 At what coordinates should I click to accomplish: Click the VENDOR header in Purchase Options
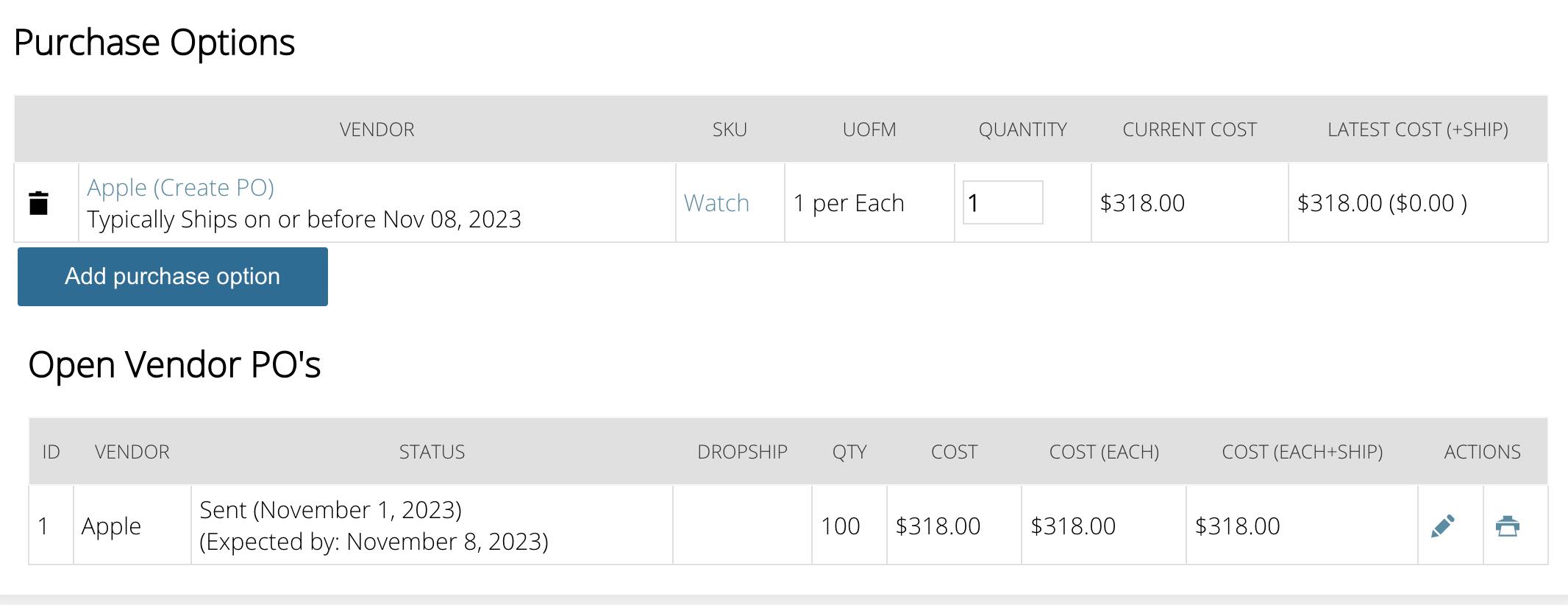(377, 130)
